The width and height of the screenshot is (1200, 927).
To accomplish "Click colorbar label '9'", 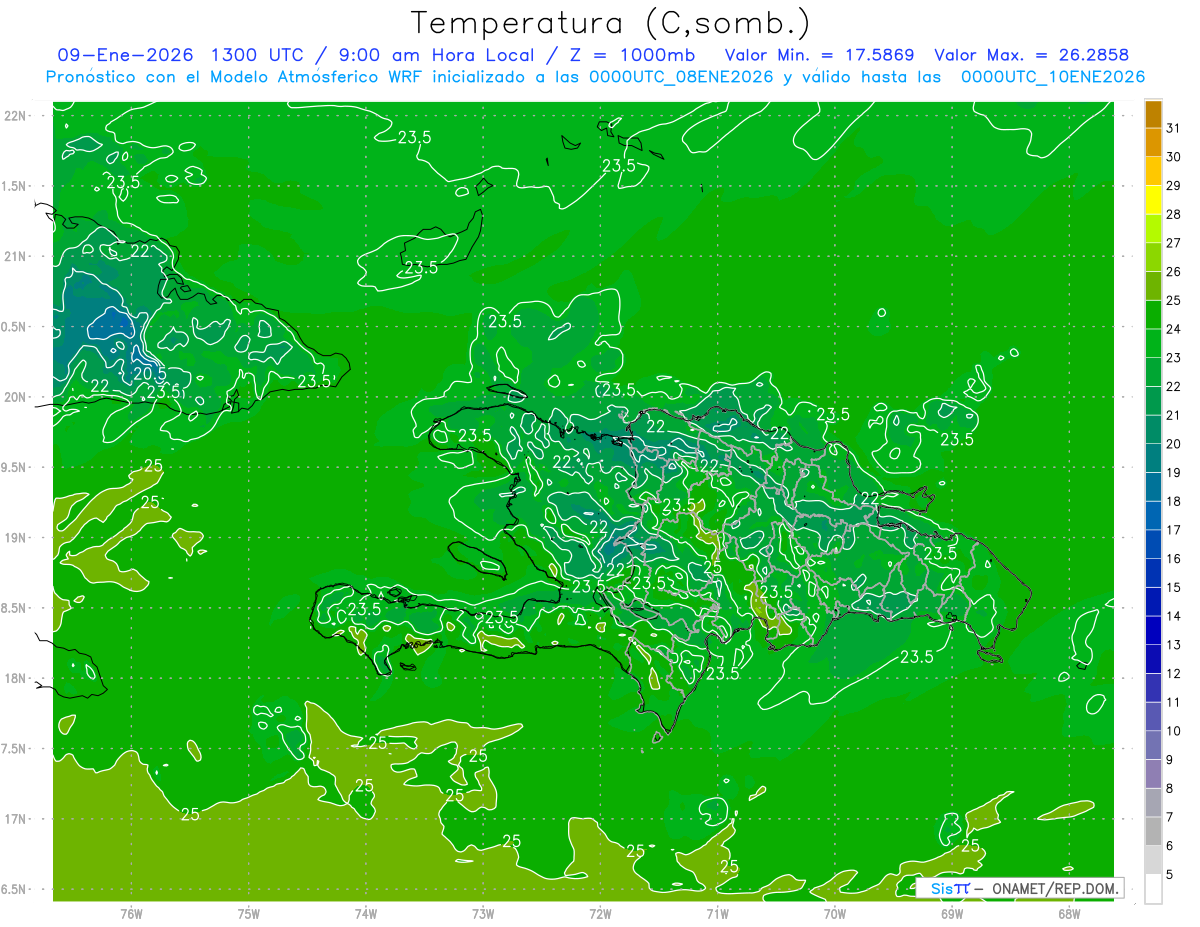I will tap(1171, 760).
